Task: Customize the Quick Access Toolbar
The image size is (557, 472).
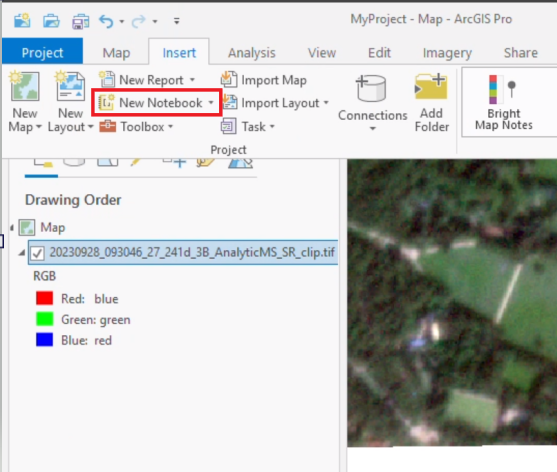Action: click(x=177, y=21)
